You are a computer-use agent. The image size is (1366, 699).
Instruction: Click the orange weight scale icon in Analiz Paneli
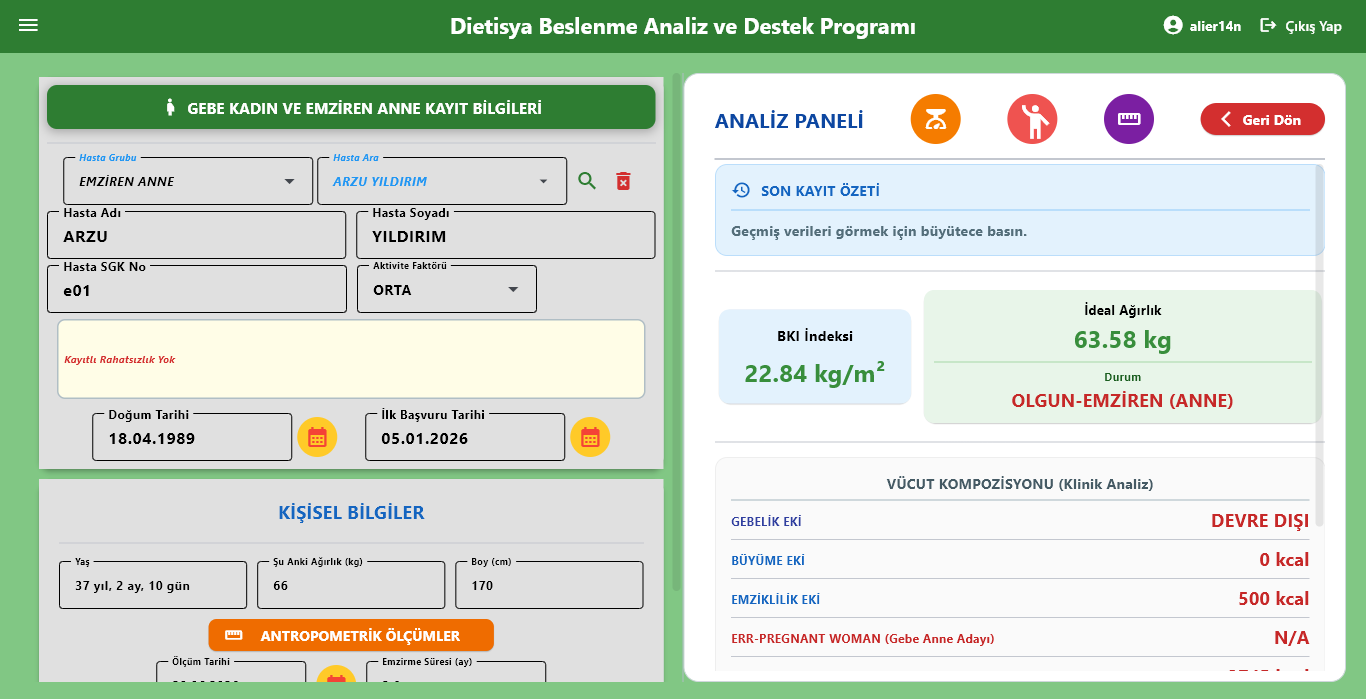[935, 119]
